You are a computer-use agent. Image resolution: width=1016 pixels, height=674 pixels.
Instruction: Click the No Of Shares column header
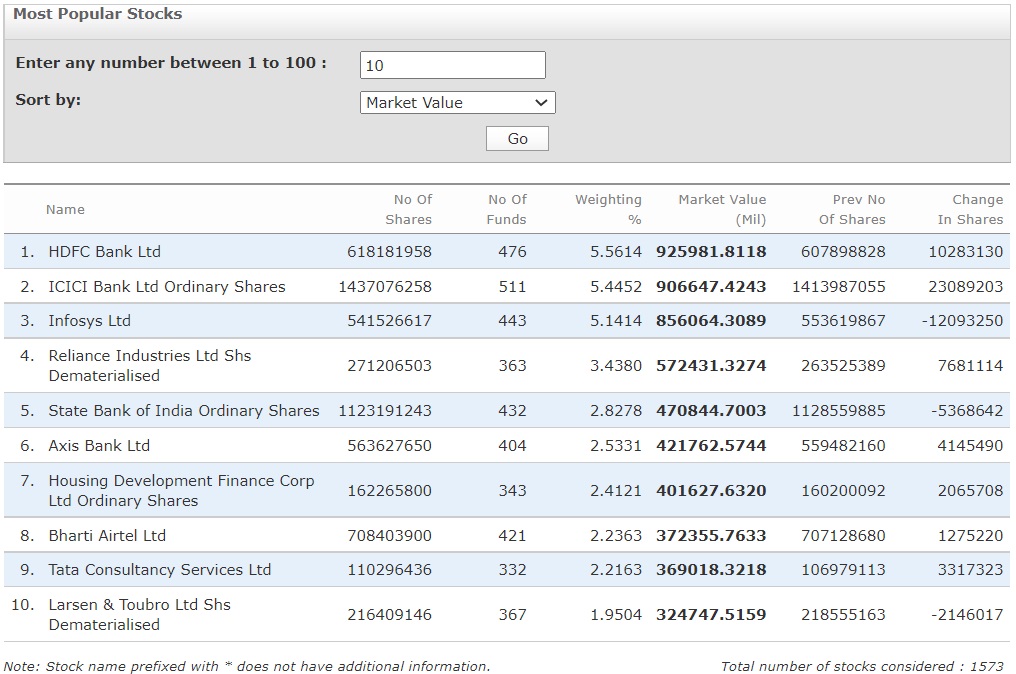[x=412, y=210]
